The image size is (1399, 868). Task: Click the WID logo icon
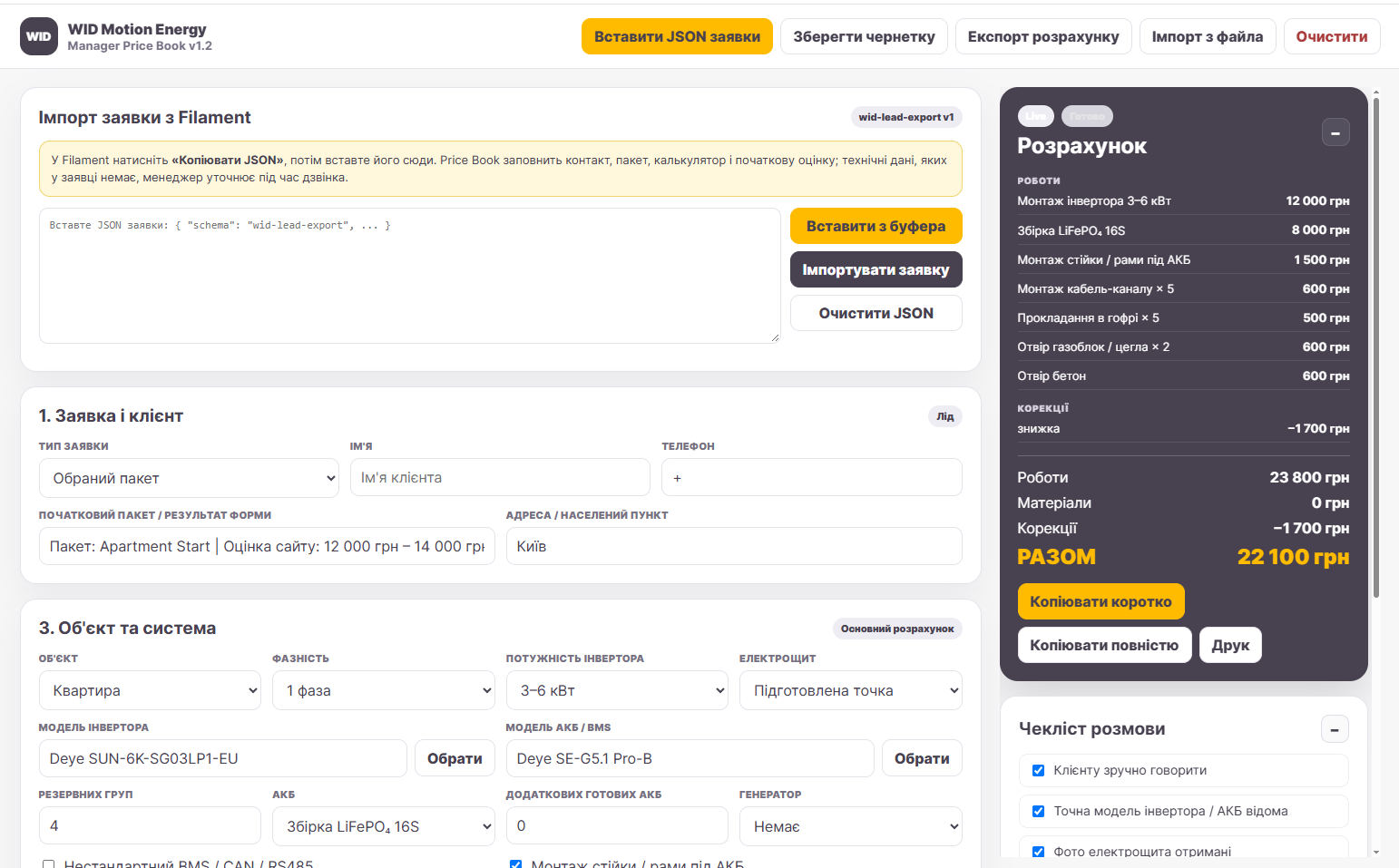tap(39, 36)
